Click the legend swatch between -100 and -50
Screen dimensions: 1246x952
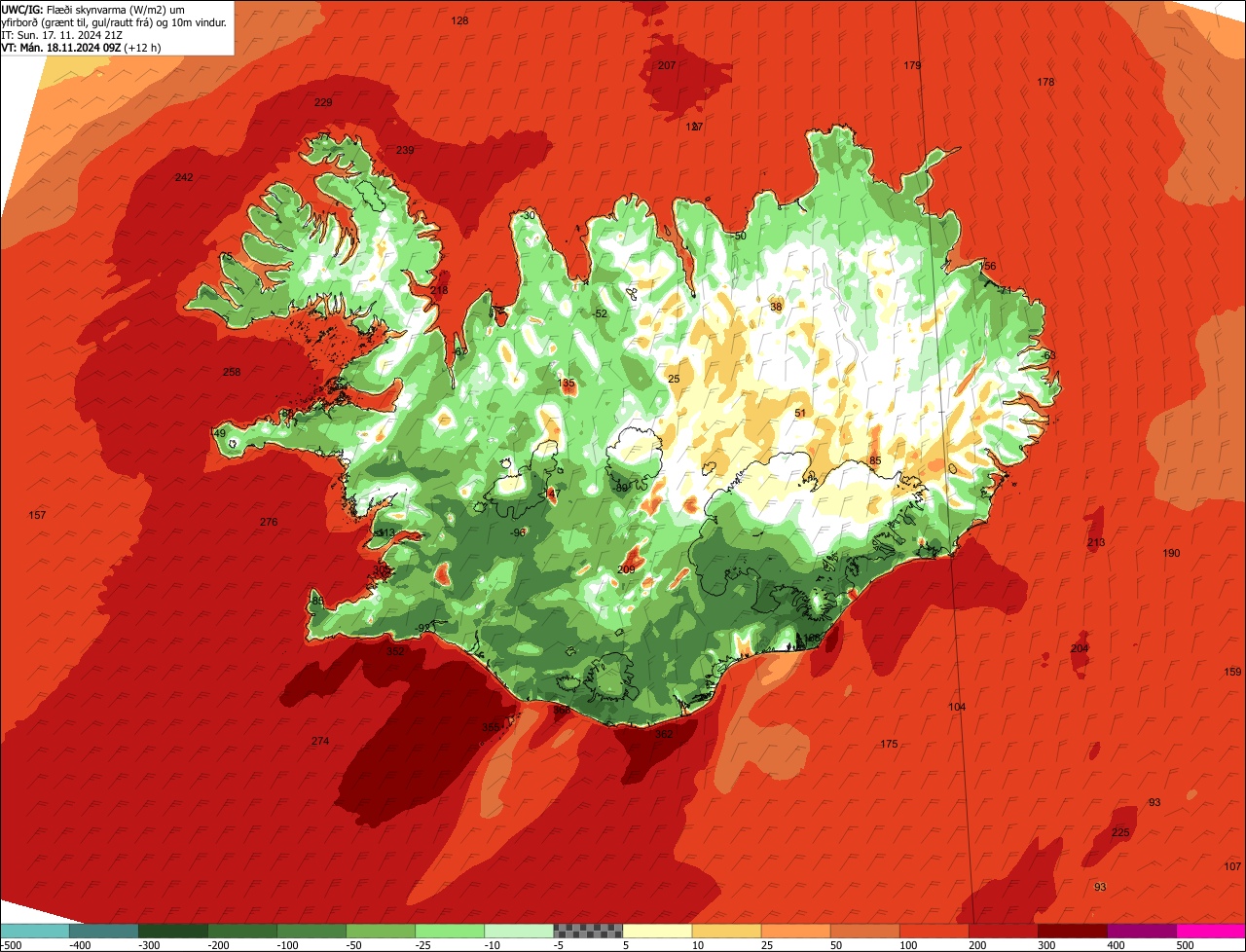[x=311, y=931]
